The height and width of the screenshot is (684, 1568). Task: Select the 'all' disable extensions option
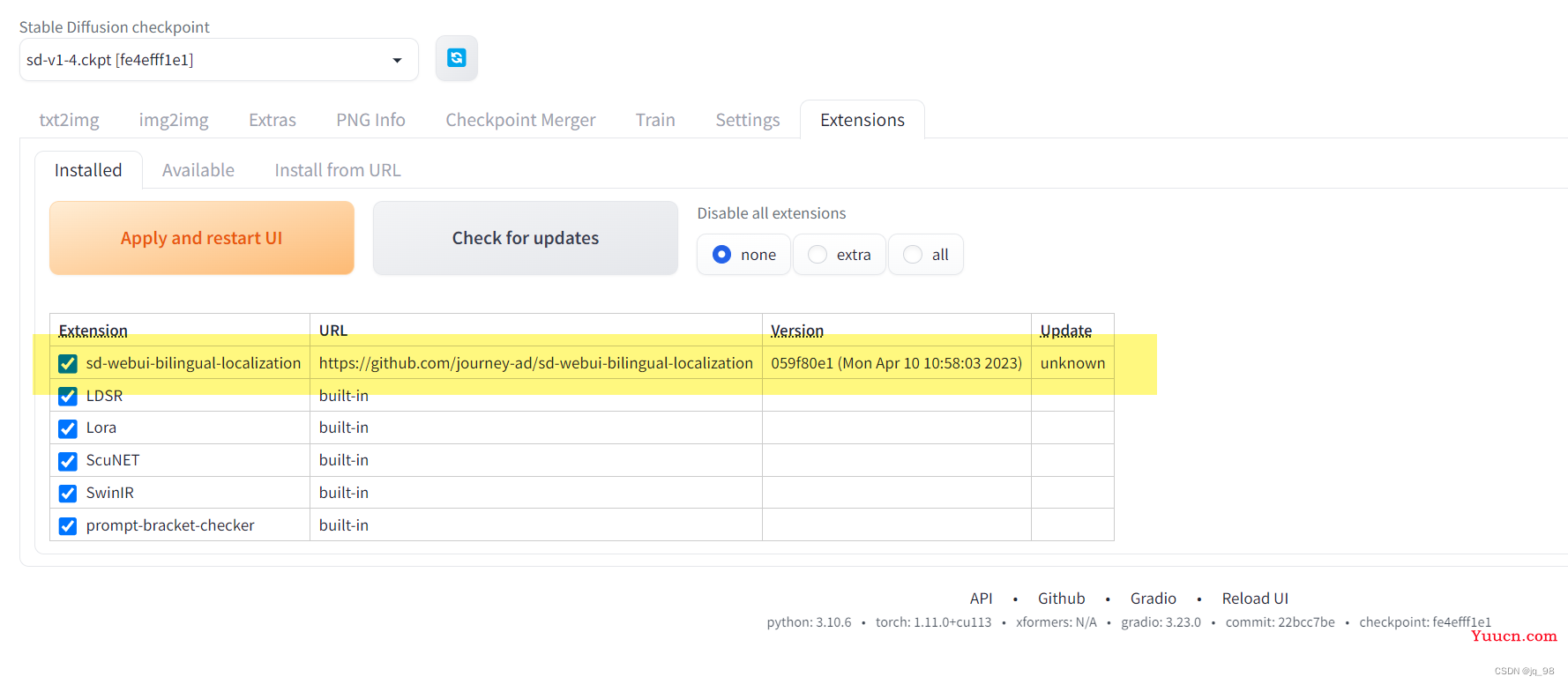pos(926,255)
